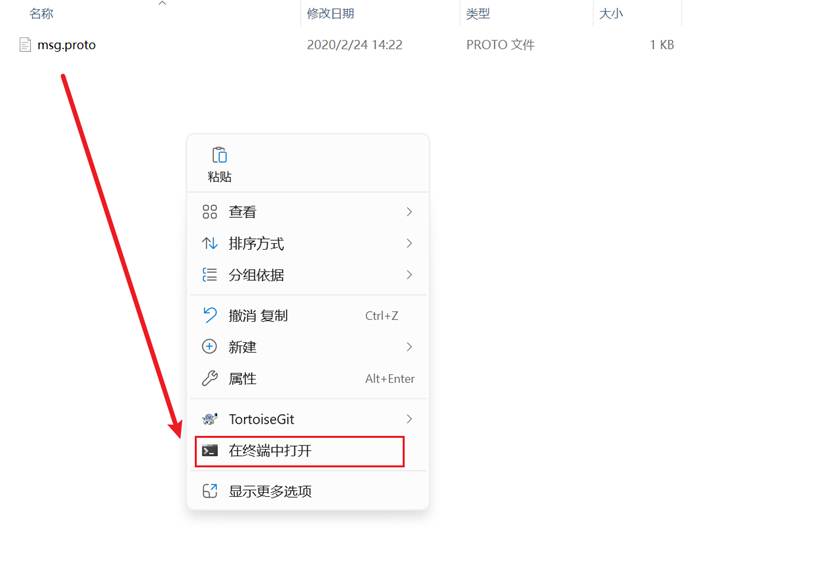Screen dimensions: 831x586
Task: Click the Paste clipboard icon
Action: [219, 155]
